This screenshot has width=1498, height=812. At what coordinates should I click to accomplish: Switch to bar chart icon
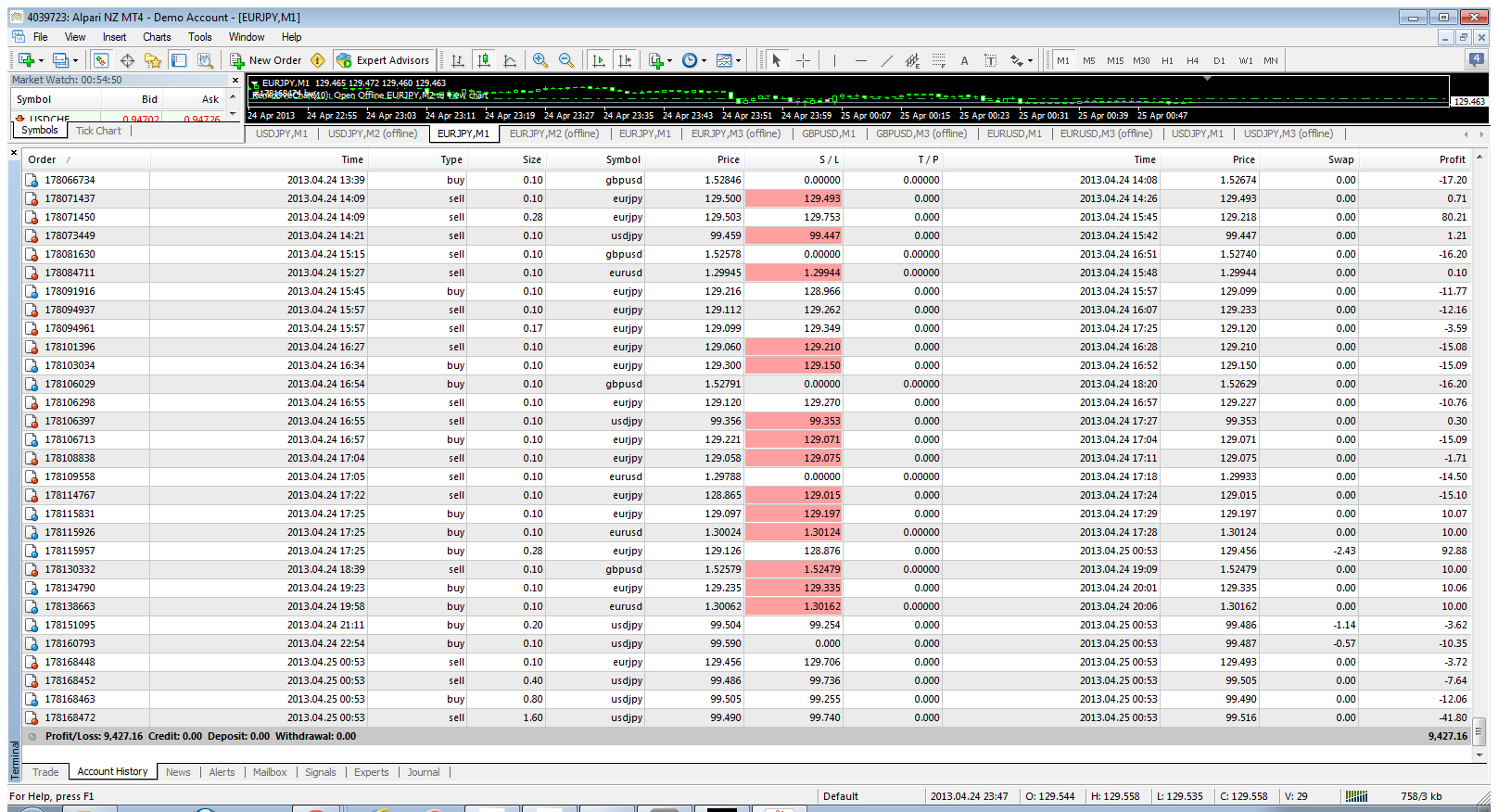click(458, 60)
